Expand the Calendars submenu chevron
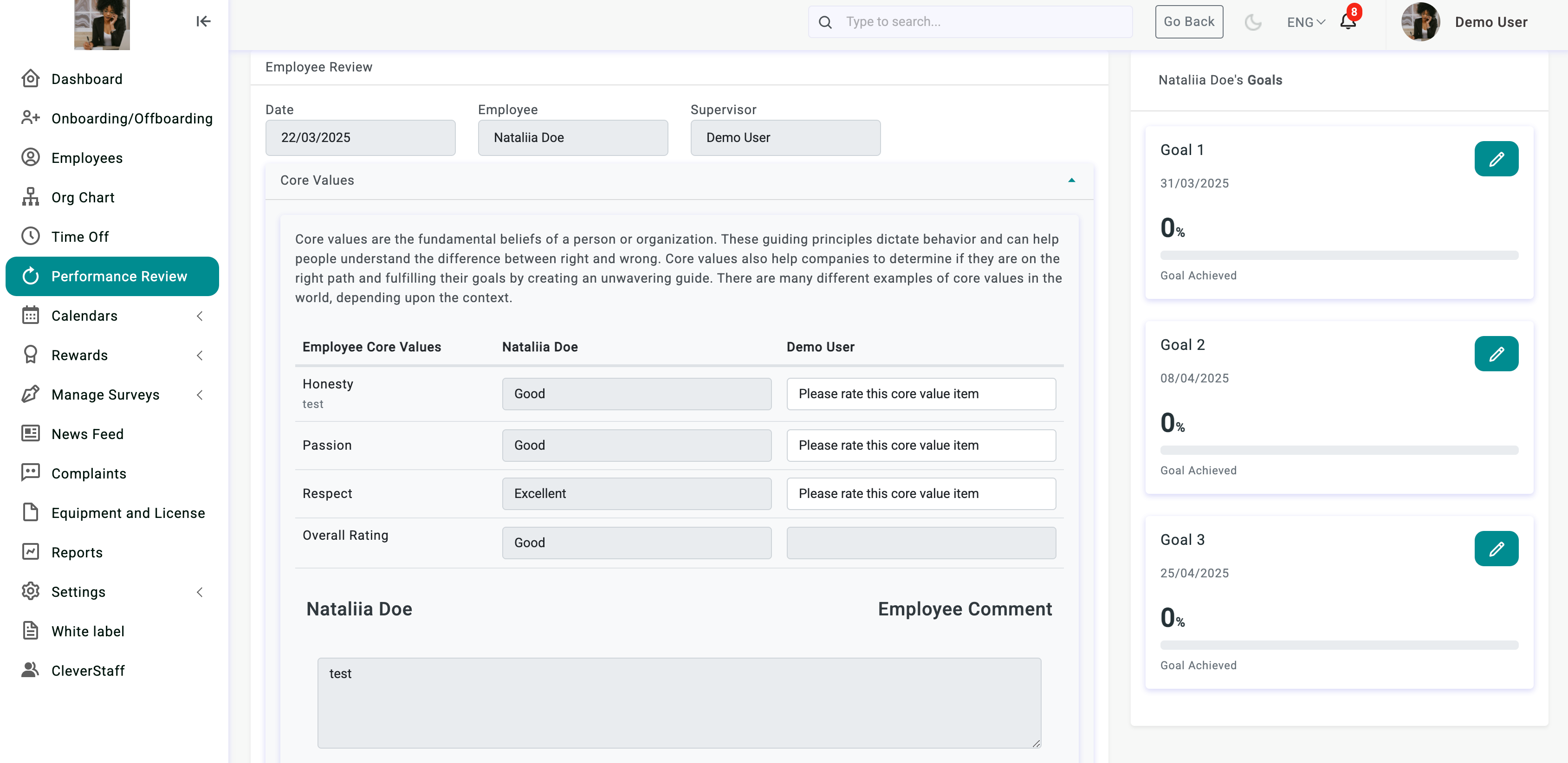1568x763 pixels. [200, 316]
